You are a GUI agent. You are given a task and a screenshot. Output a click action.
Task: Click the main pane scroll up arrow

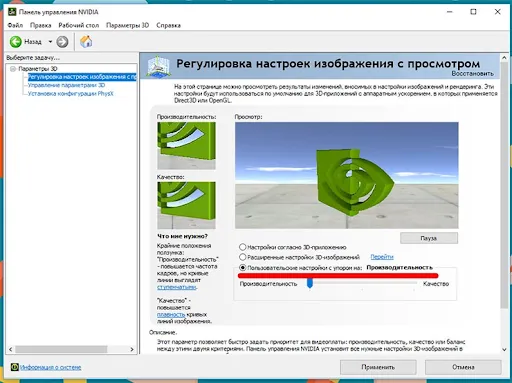coord(504,58)
